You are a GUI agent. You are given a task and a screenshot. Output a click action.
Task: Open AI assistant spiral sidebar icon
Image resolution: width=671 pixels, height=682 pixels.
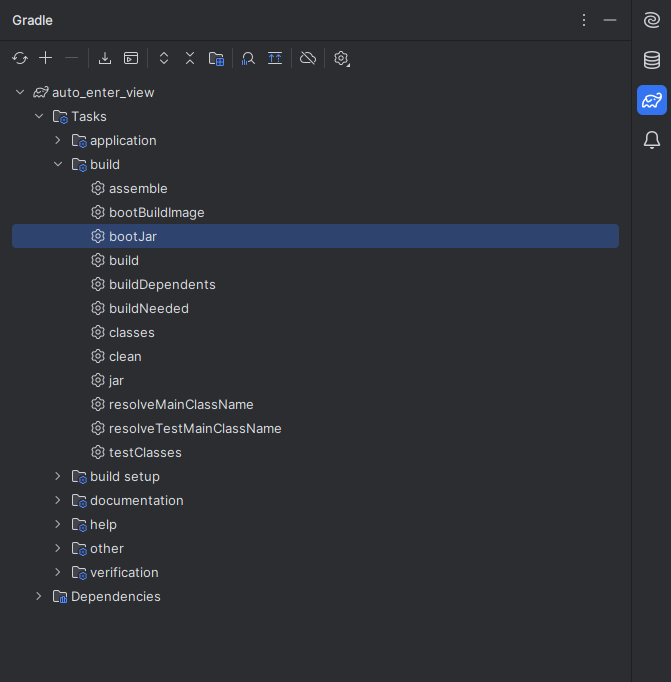pos(652,20)
